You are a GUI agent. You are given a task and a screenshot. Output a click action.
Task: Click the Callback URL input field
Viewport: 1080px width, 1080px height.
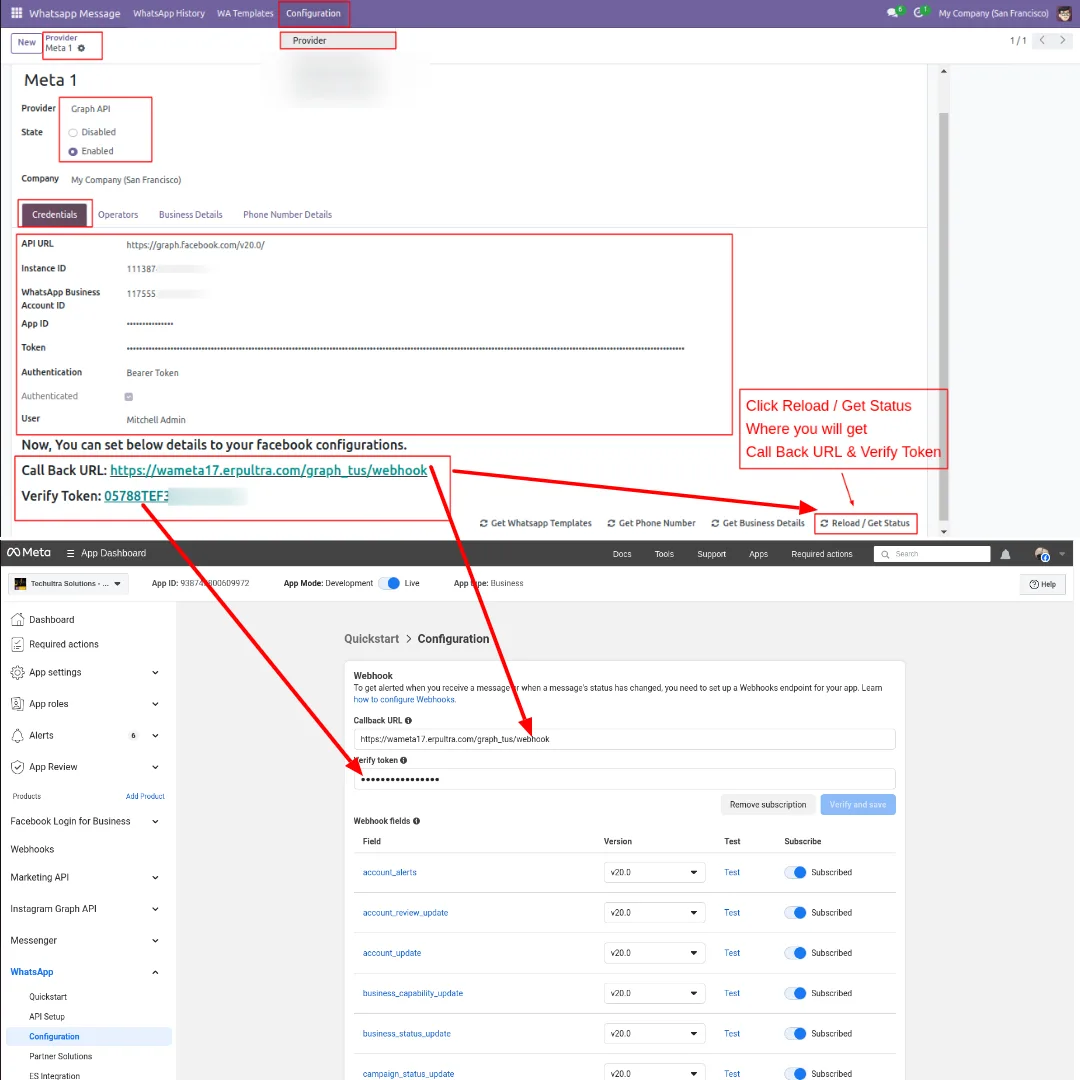tap(624, 739)
